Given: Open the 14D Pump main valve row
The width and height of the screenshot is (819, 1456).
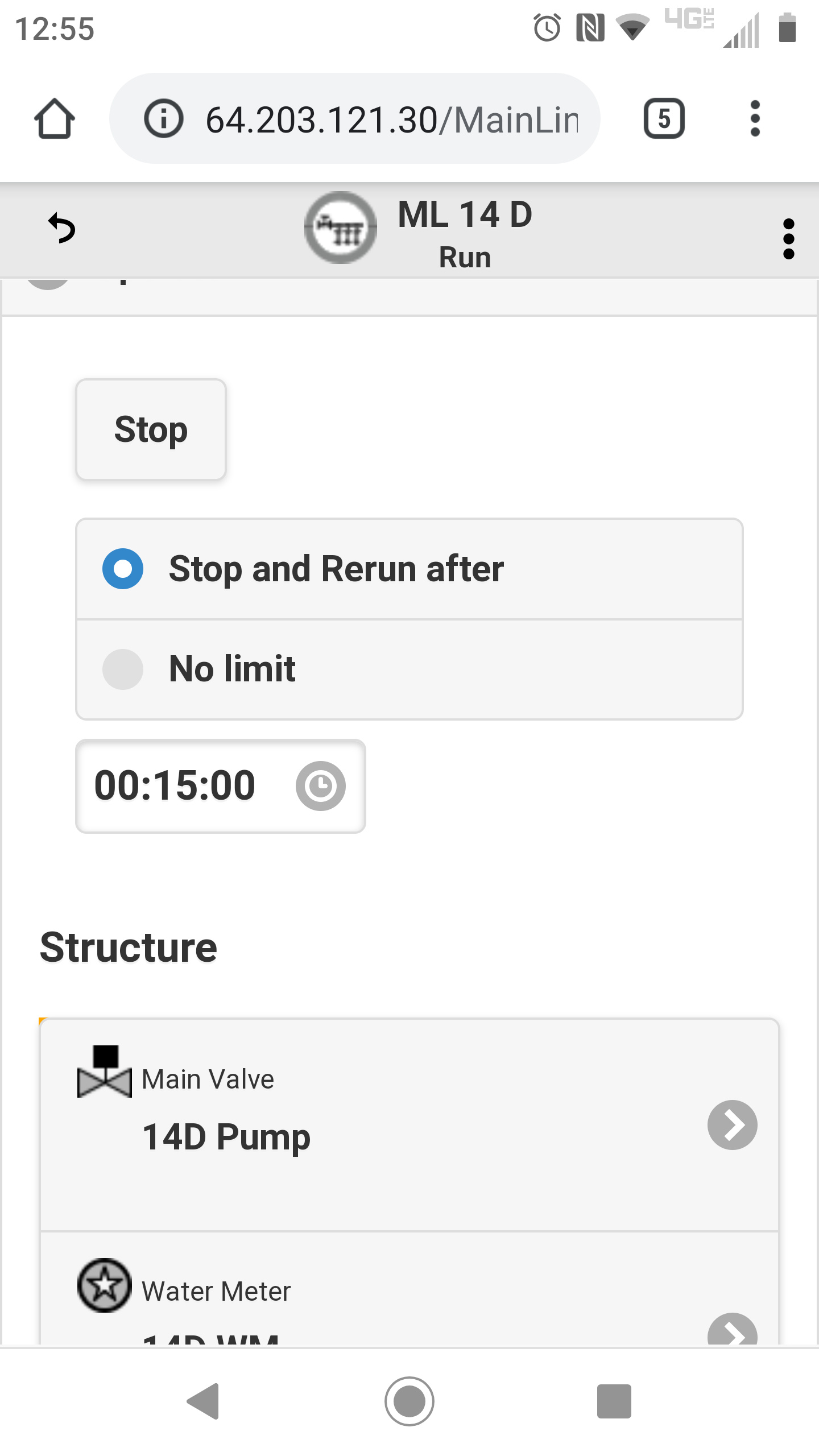Looking at the screenshot, I should click(409, 1125).
